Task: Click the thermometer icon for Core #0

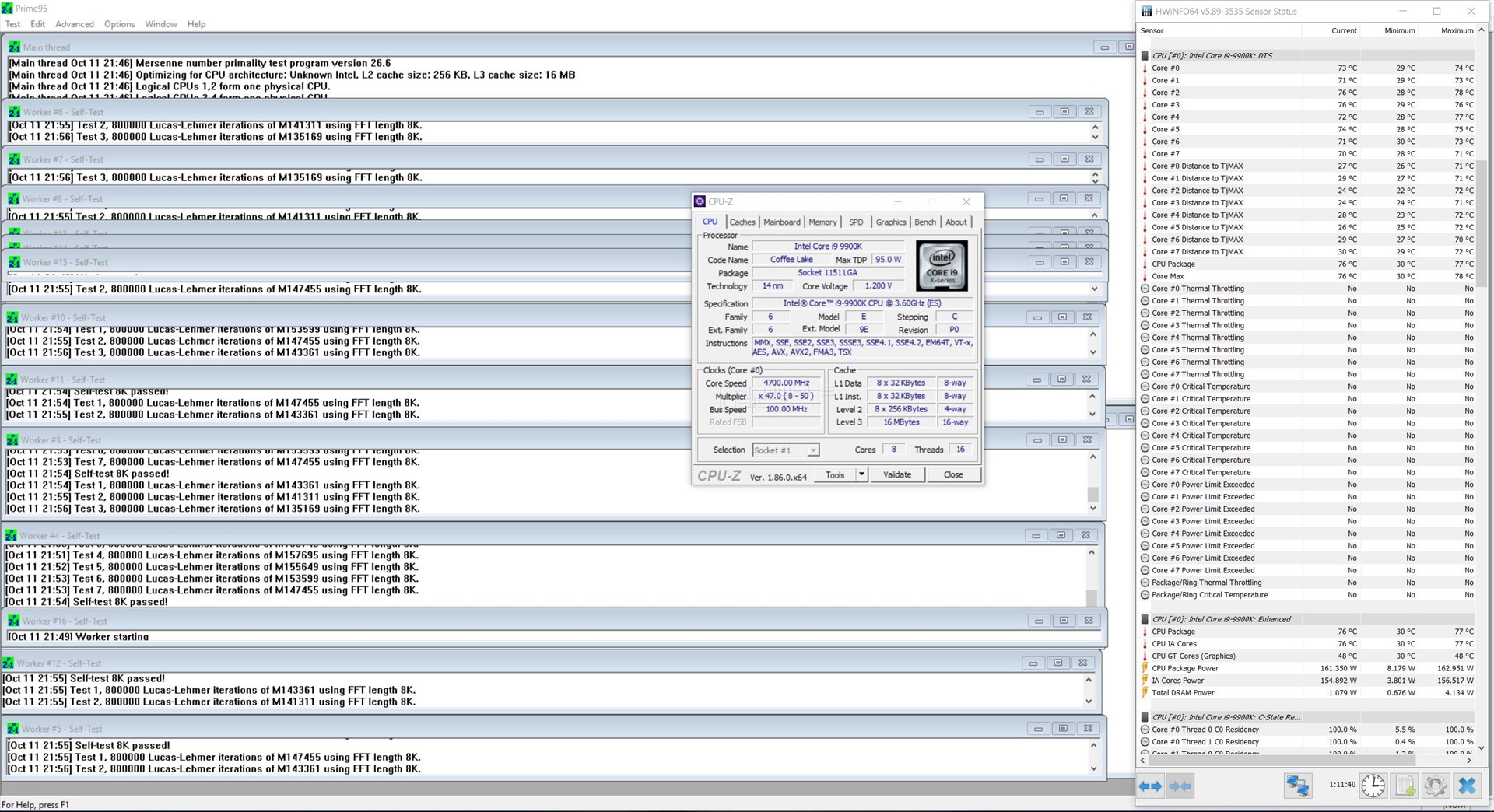Action: 1145,68
